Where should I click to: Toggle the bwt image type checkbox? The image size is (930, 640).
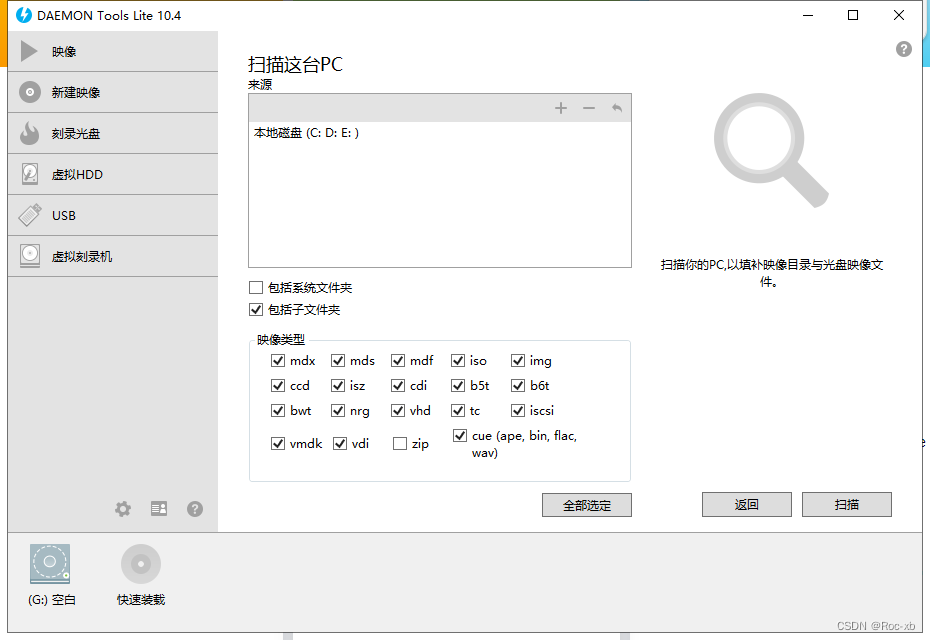tap(278, 410)
